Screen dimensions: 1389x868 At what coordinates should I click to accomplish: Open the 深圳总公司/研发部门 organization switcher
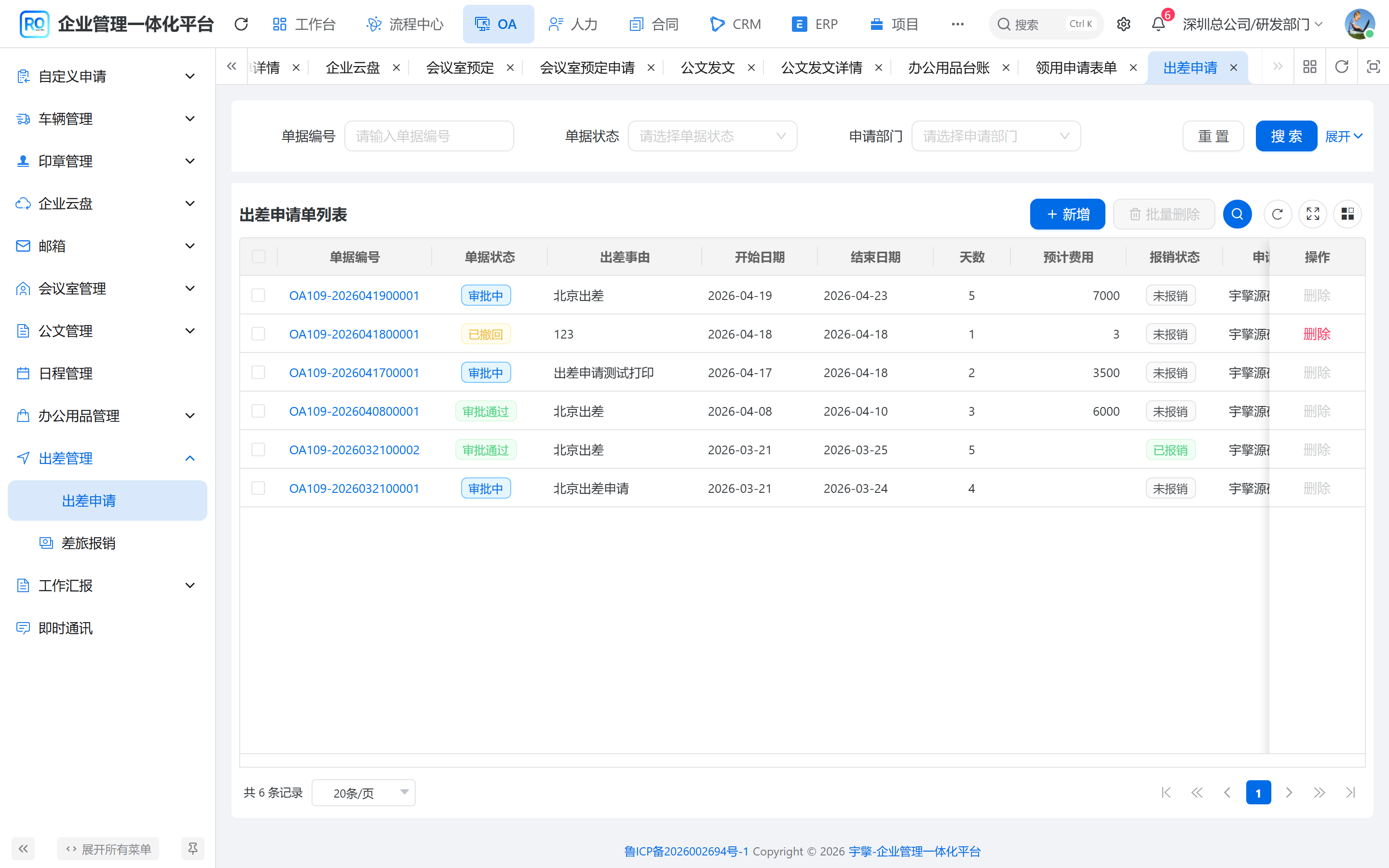point(1253,24)
